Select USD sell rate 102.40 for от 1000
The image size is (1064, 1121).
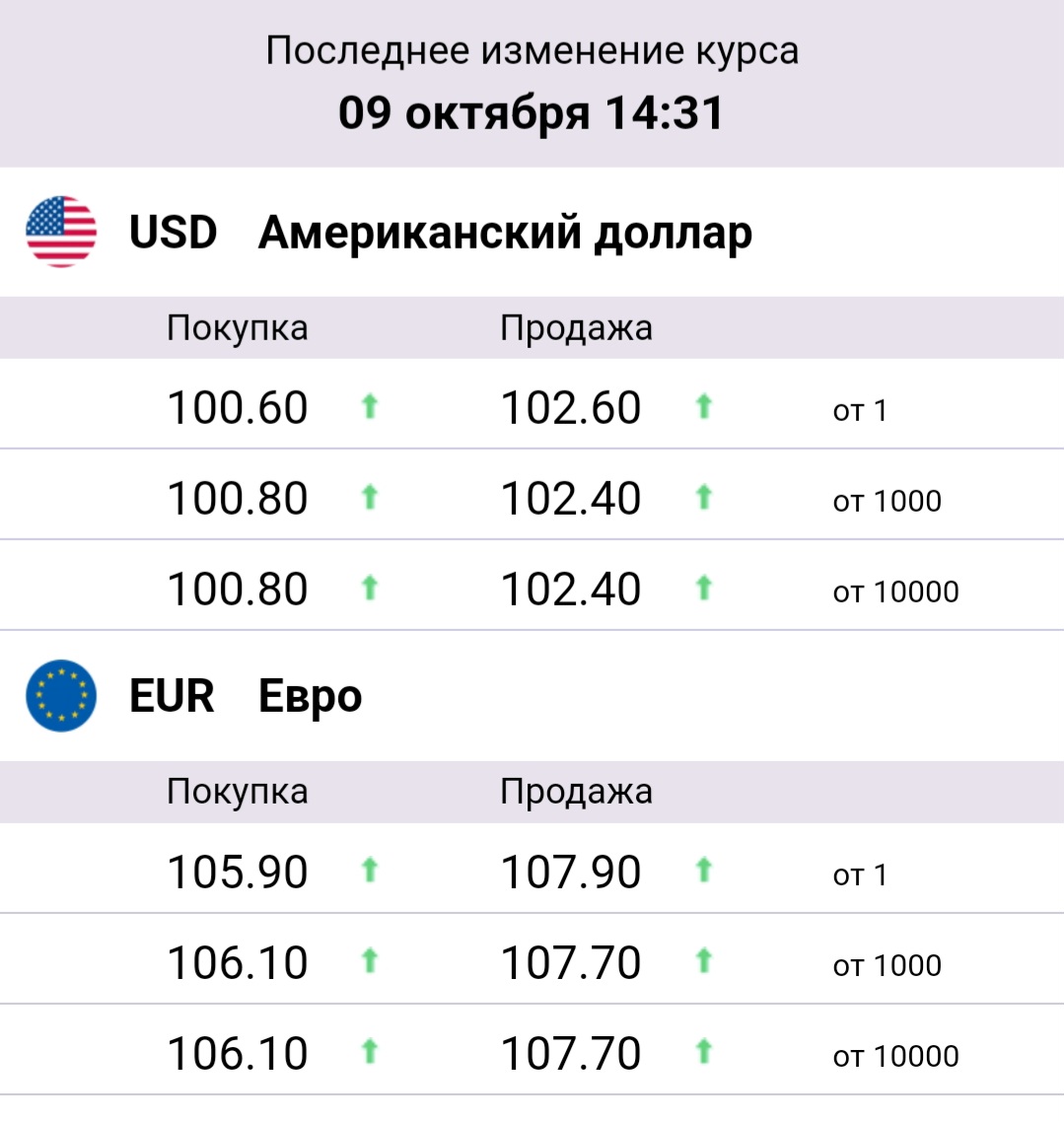click(571, 498)
